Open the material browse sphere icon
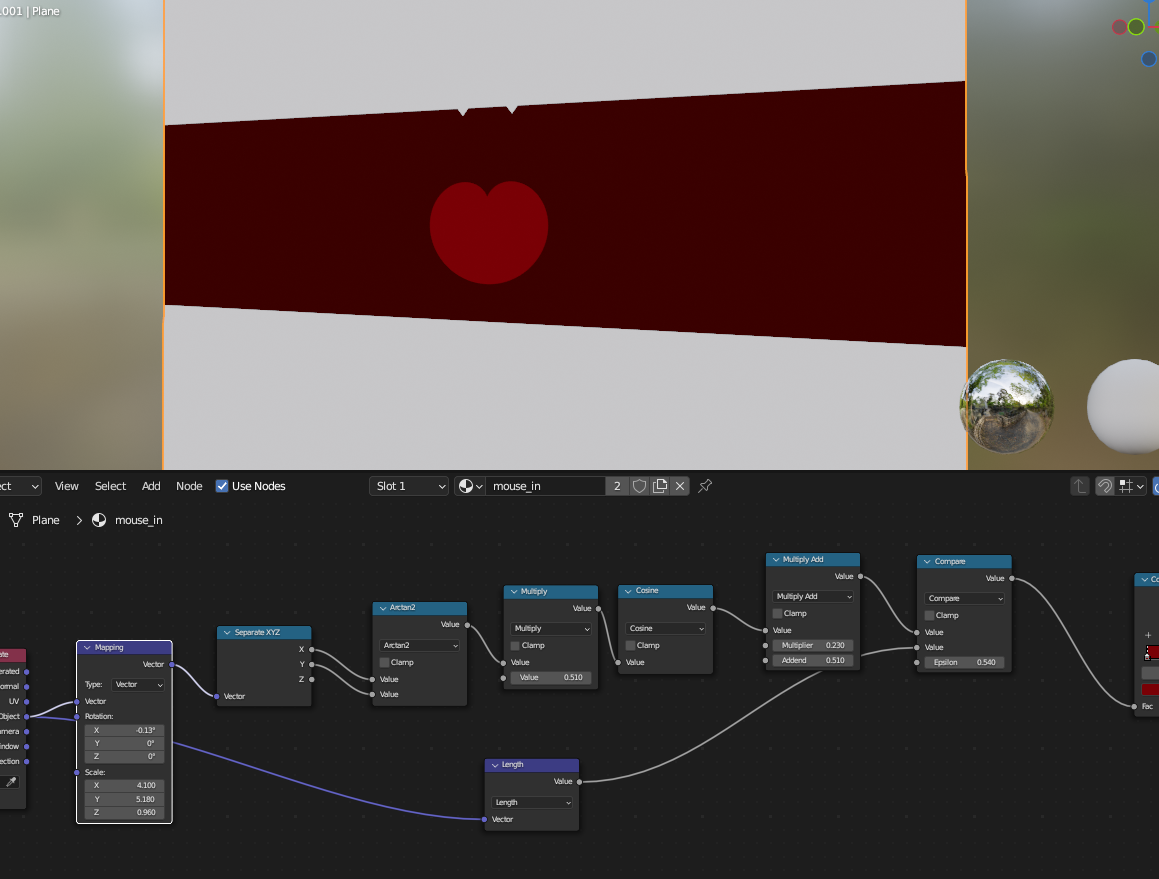This screenshot has height=879, width=1159. (469, 486)
